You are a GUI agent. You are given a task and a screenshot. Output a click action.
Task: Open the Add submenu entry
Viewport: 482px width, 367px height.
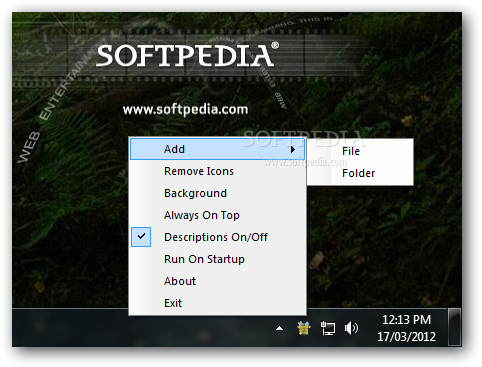pyautogui.click(x=217, y=149)
